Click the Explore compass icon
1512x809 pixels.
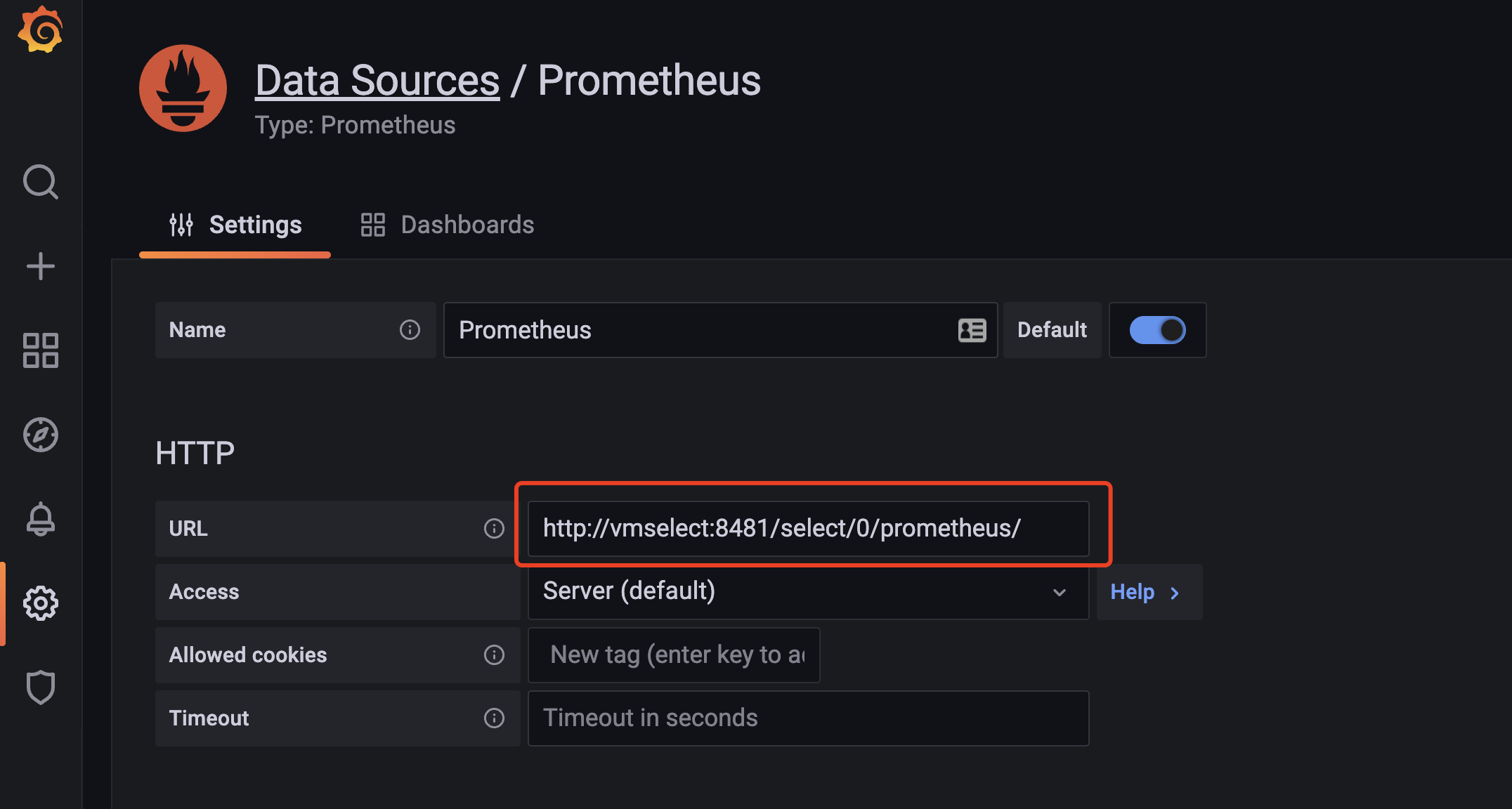pos(40,433)
